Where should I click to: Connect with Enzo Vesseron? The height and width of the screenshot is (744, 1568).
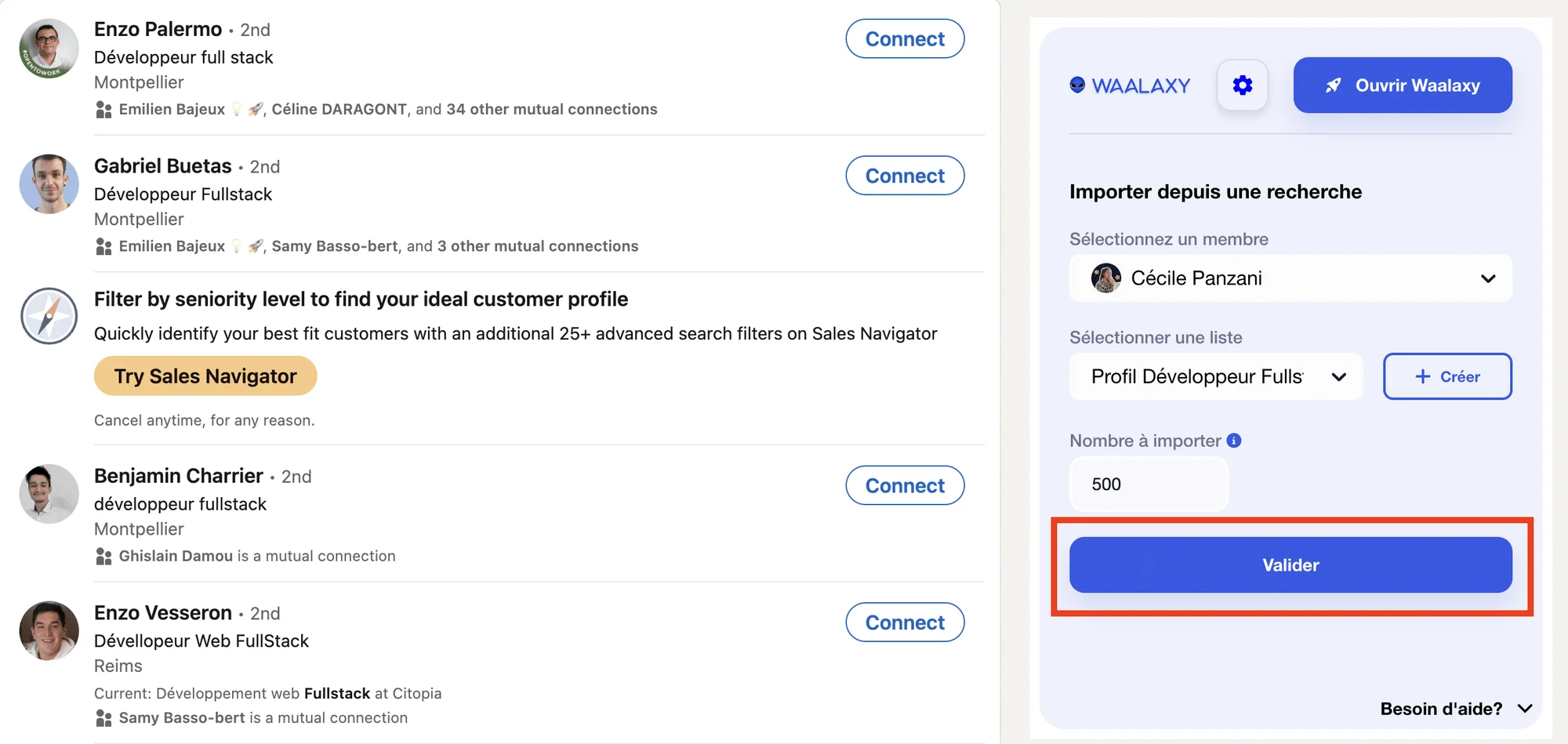[905, 622]
